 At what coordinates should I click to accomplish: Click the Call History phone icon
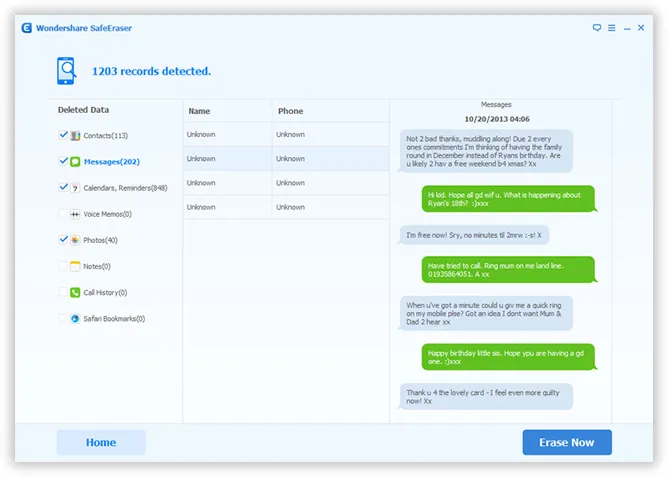click(x=75, y=293)
